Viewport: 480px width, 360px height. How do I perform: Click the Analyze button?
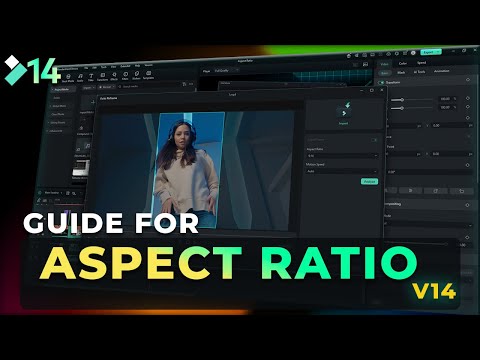(369, 181)
